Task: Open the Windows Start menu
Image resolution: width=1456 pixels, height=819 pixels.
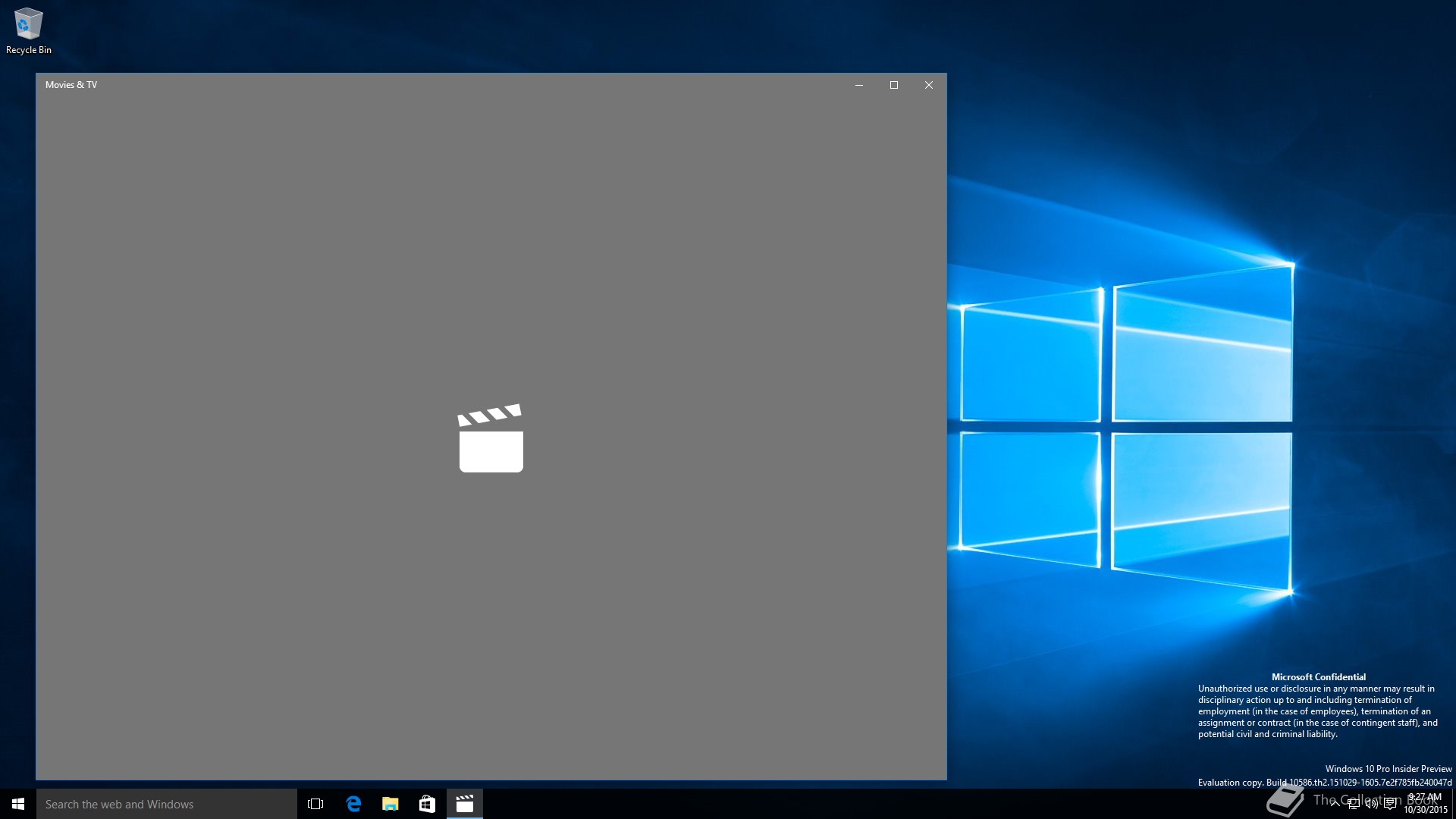Action: pyautogui.click(x=18, y=804)
